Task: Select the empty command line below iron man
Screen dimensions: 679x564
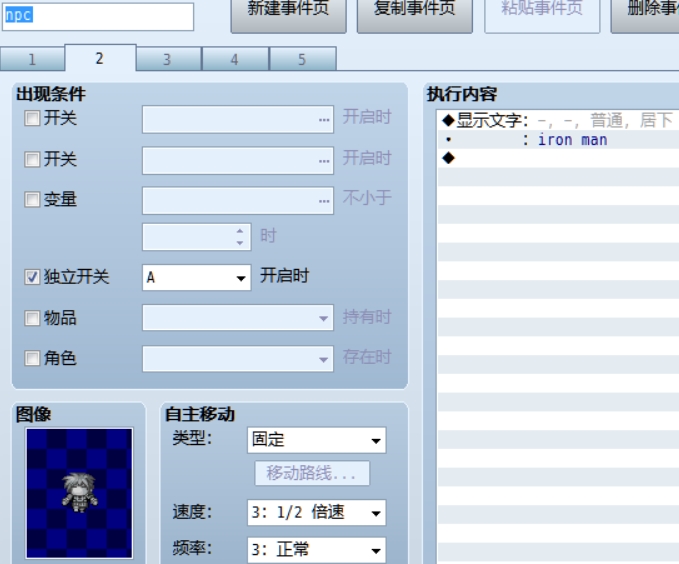Action: [558, 158]
